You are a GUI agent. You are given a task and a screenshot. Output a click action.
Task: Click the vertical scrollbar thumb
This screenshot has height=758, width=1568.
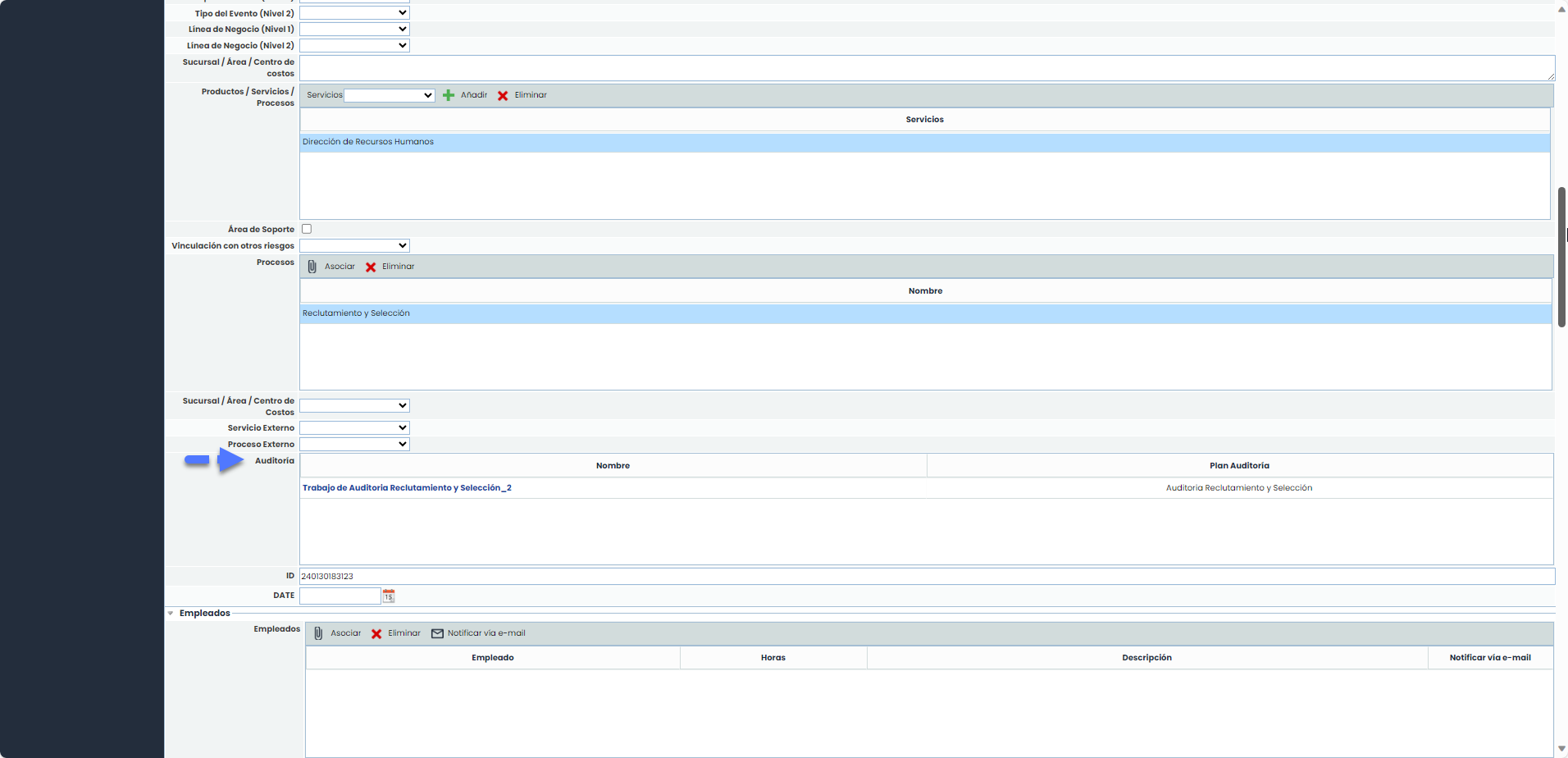(x=1561, y=257)
